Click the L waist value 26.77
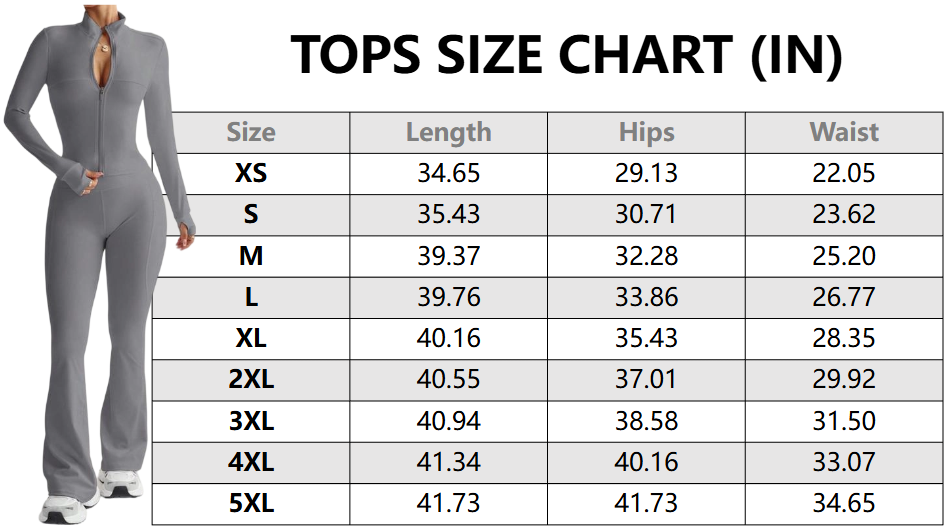 pyautogui.click(x=843, y=297)
